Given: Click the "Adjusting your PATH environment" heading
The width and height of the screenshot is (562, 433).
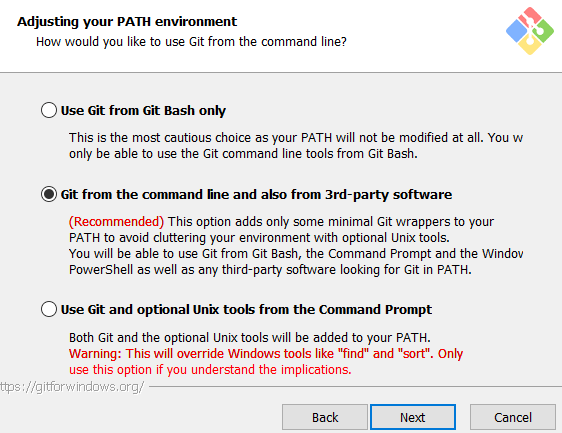Looking at the screenshot, I should click(x=127, y=22).
